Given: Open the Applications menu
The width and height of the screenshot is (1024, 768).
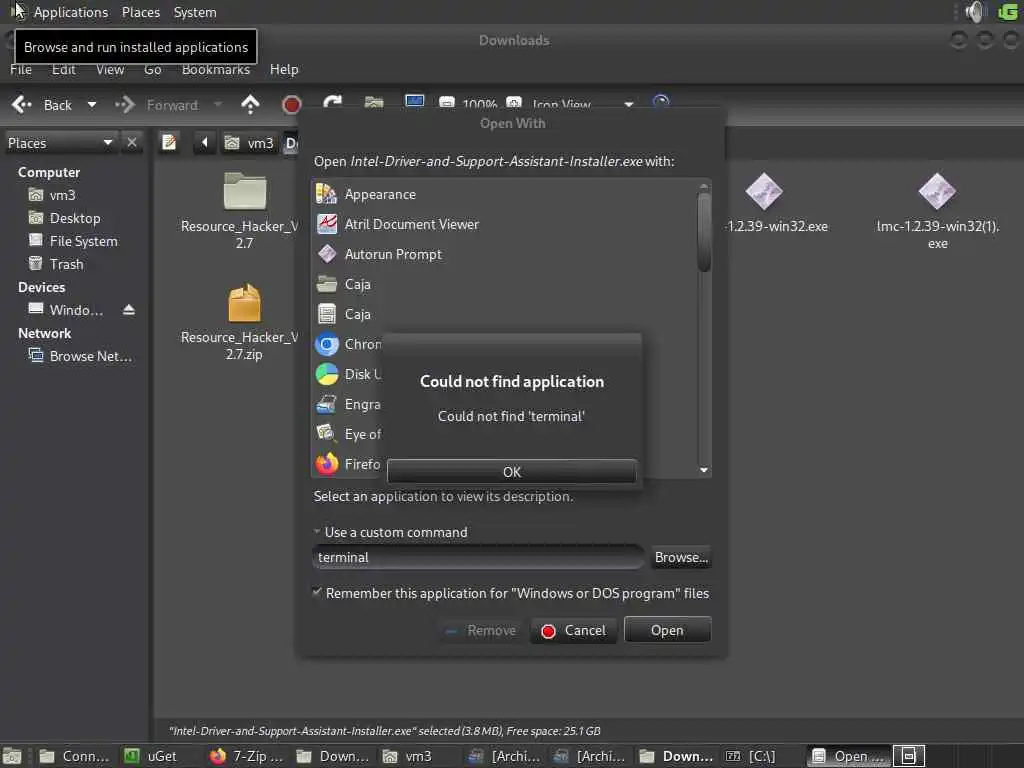Looking at the screenshot, I should [71, 12].
